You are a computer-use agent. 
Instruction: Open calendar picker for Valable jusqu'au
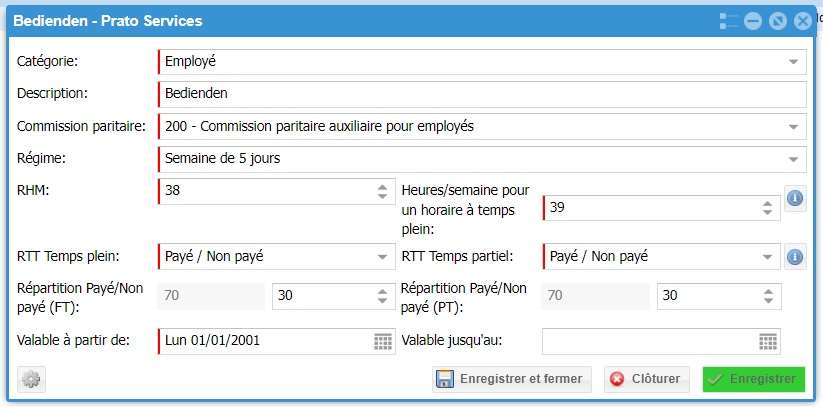(768, 341)
